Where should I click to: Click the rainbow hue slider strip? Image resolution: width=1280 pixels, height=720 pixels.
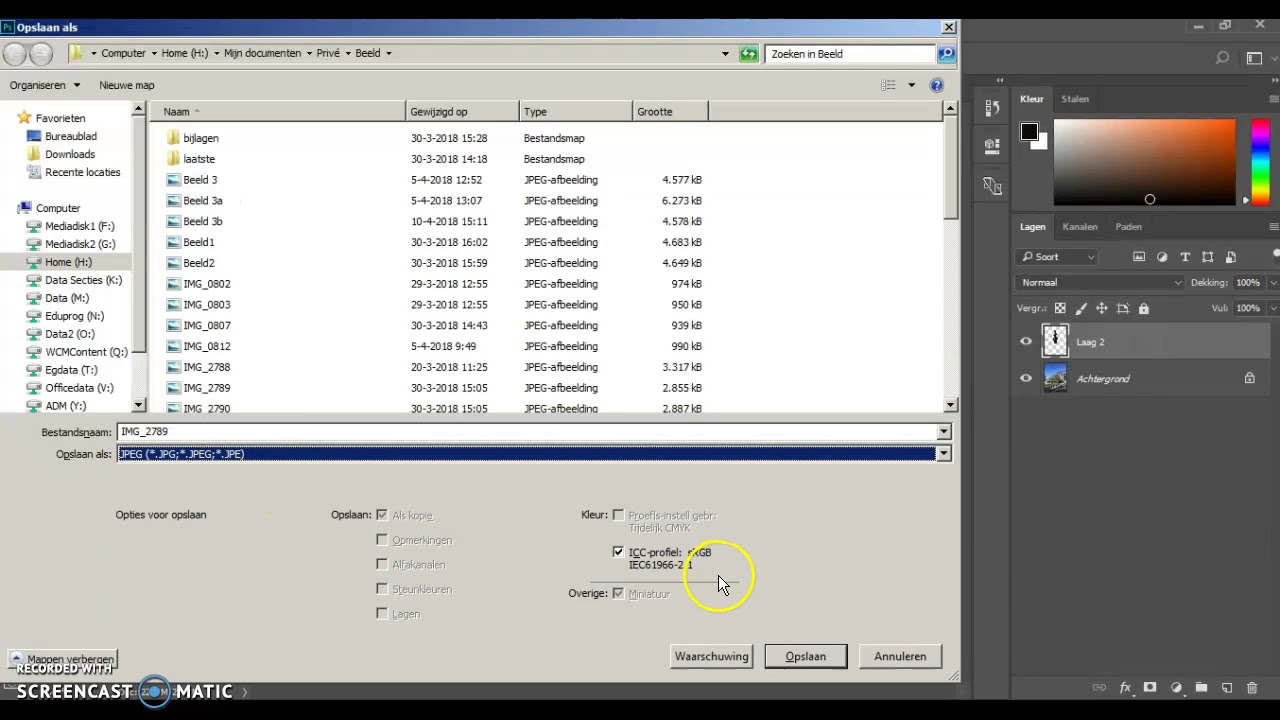1260,162
